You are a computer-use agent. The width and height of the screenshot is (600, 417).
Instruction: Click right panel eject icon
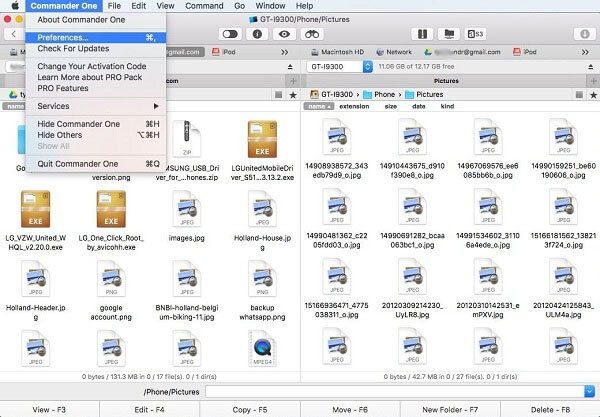point(591,67)
